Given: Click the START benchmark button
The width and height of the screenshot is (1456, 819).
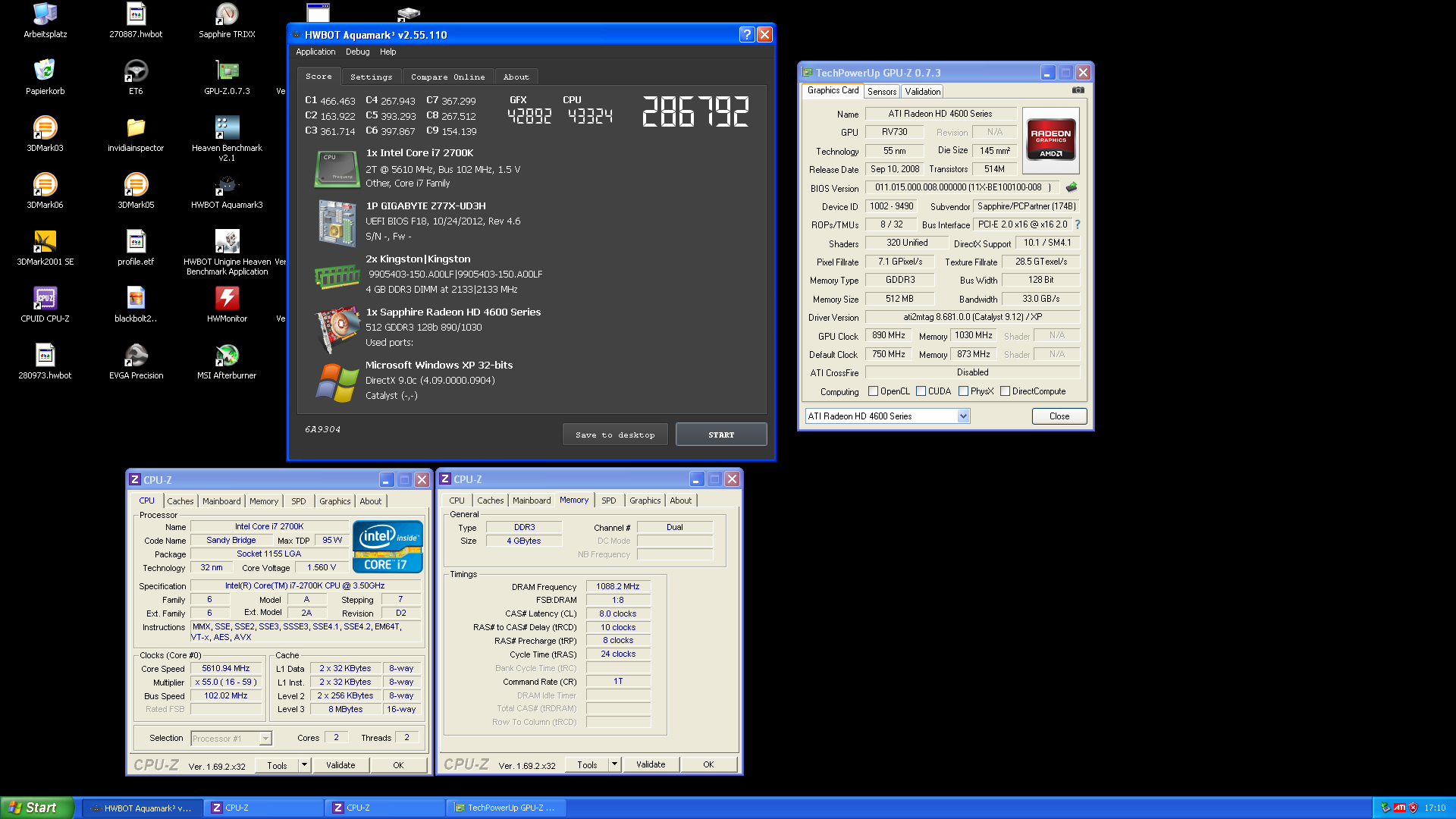Looking at the screenshot, I should pyautogui.click(x=721, y=435).
